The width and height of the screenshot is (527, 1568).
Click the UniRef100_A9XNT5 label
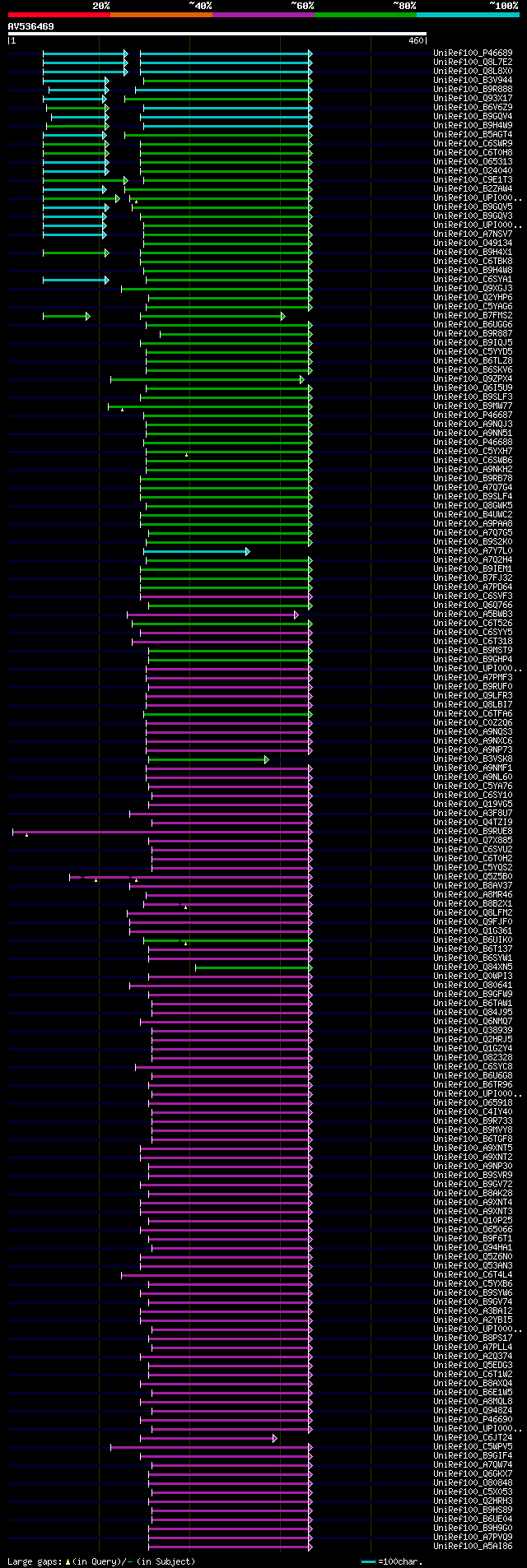coord(473,1148)
